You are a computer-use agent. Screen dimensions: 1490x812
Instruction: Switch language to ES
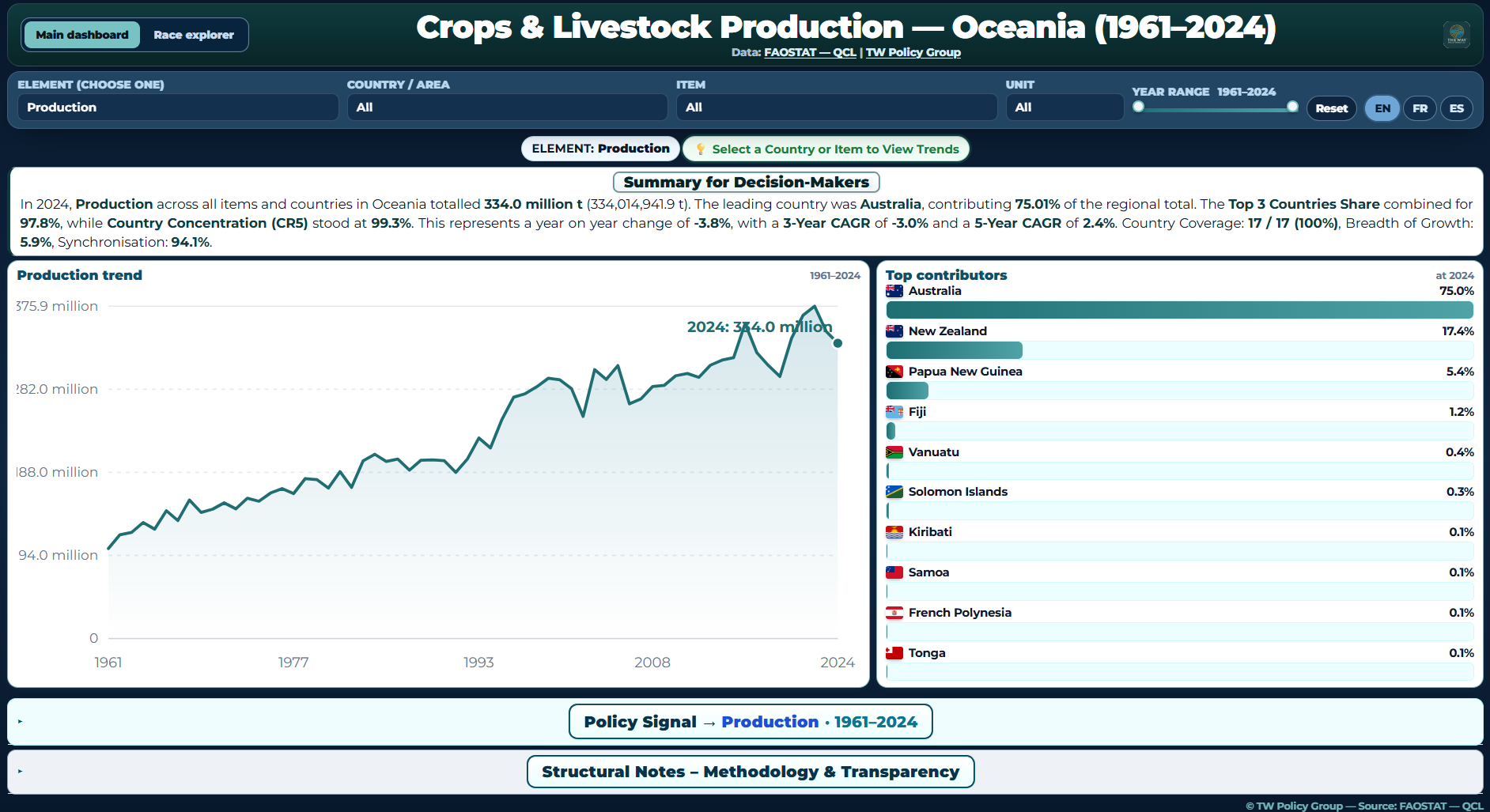(1457, 108)
